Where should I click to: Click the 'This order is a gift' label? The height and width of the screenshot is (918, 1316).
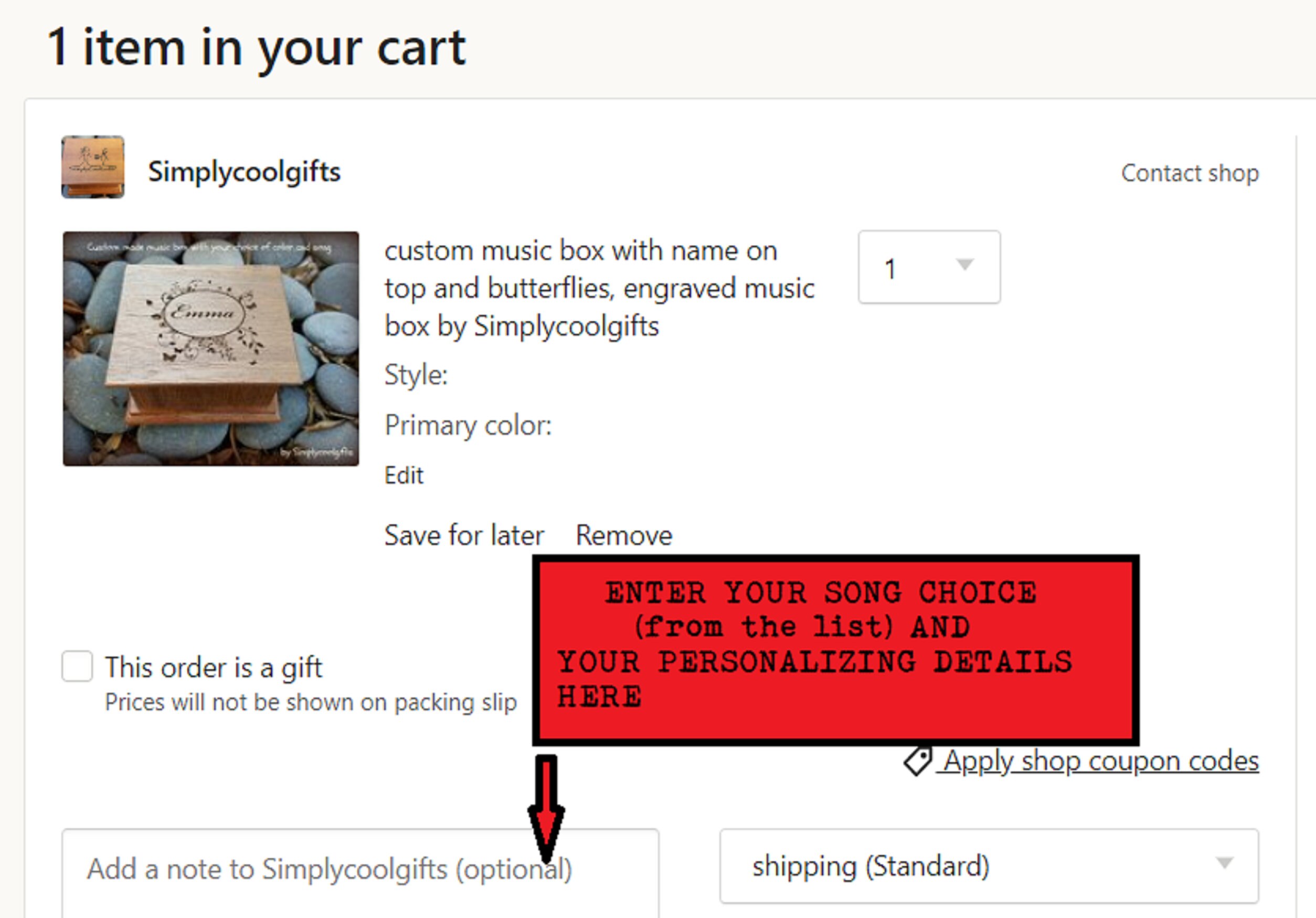click(214, 668)
